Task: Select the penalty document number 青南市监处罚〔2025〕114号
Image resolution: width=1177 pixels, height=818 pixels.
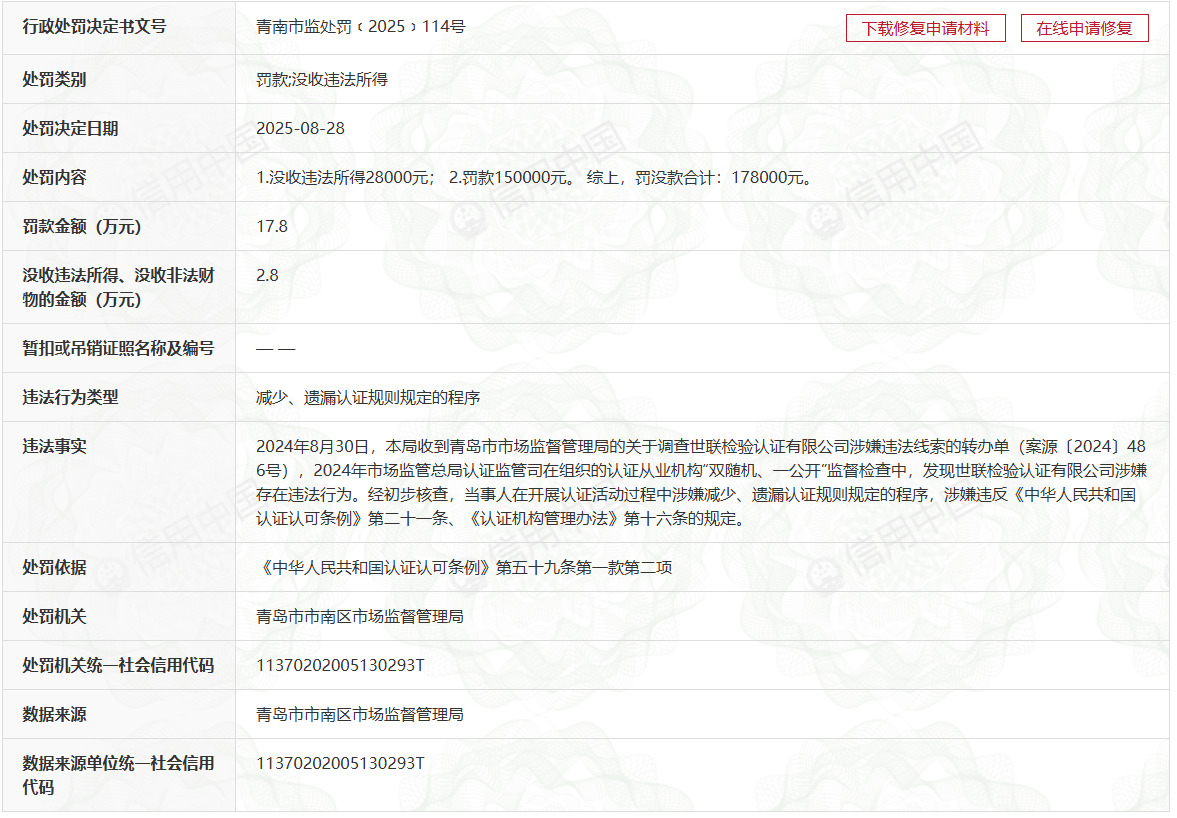Action: coord(360,27)
